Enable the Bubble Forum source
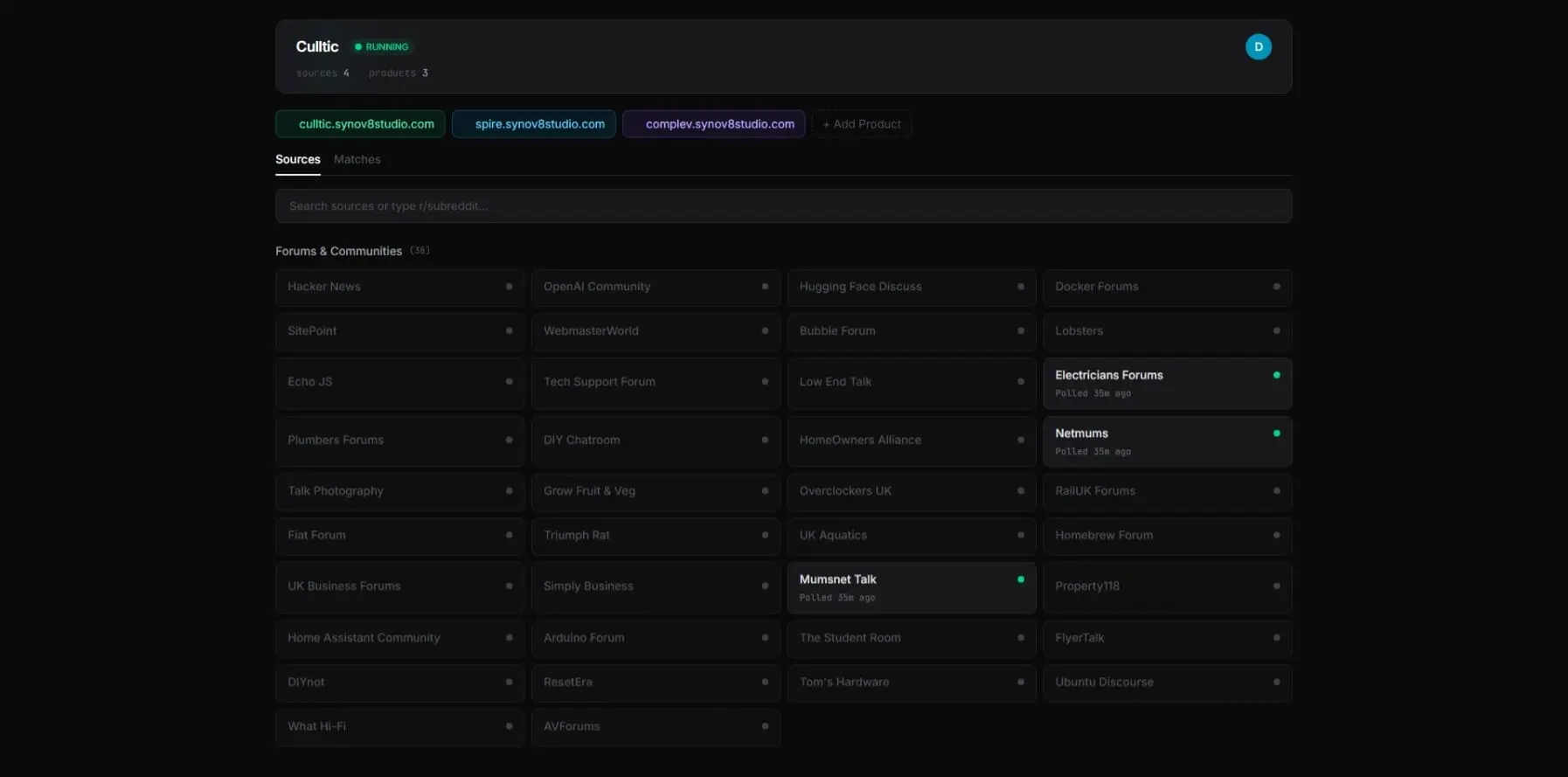Image resolution: width=1568 pixels, height=777 pixels. (912, 331)
